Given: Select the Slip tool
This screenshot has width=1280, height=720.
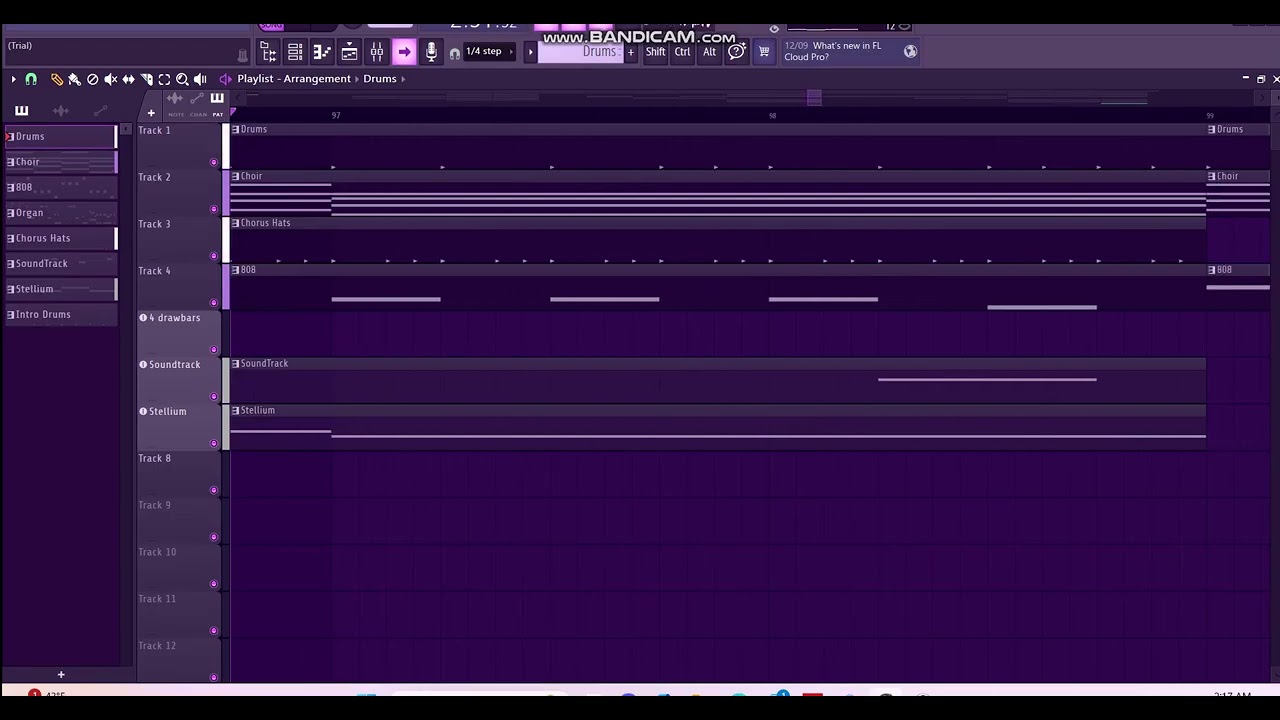Looking at the screenshot, I should click(128, 79).
